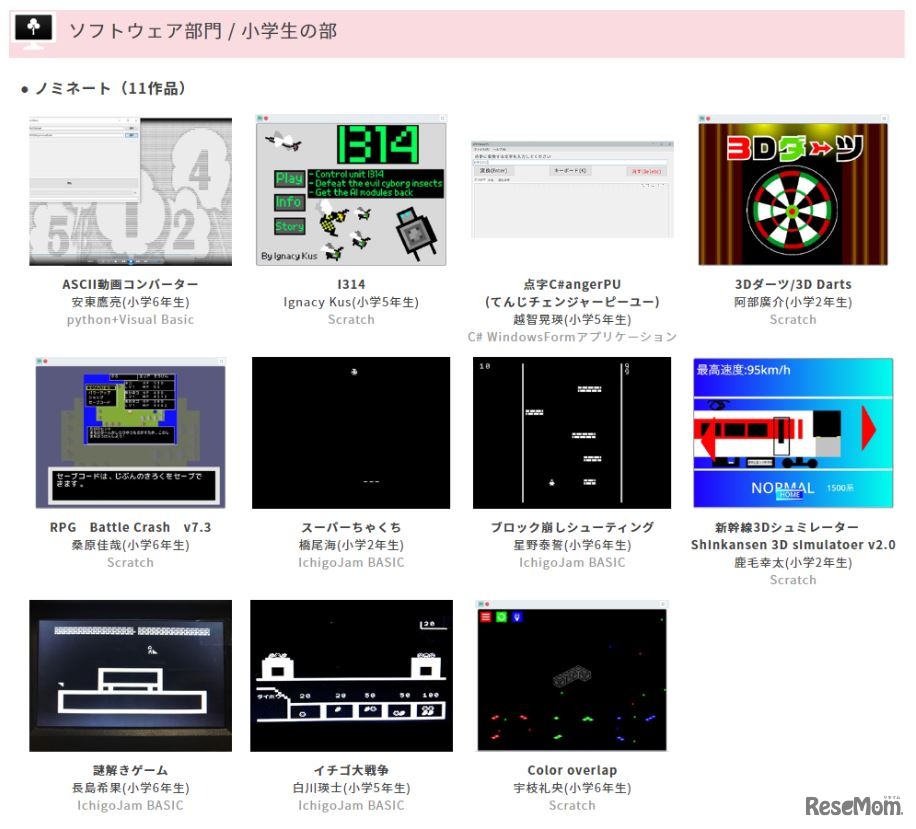Viewport: 916px width, 829px height.
Task: Open Story in the I314 menu screen
Action: pos(290,226)
